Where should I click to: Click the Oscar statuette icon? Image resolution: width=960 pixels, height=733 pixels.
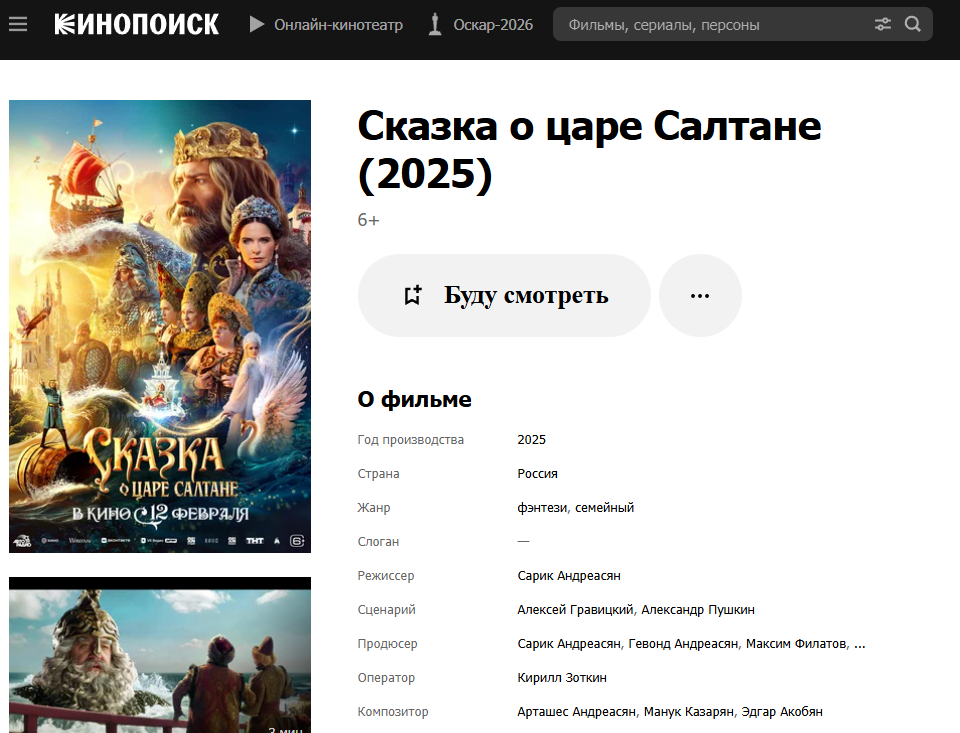[435, 24]
